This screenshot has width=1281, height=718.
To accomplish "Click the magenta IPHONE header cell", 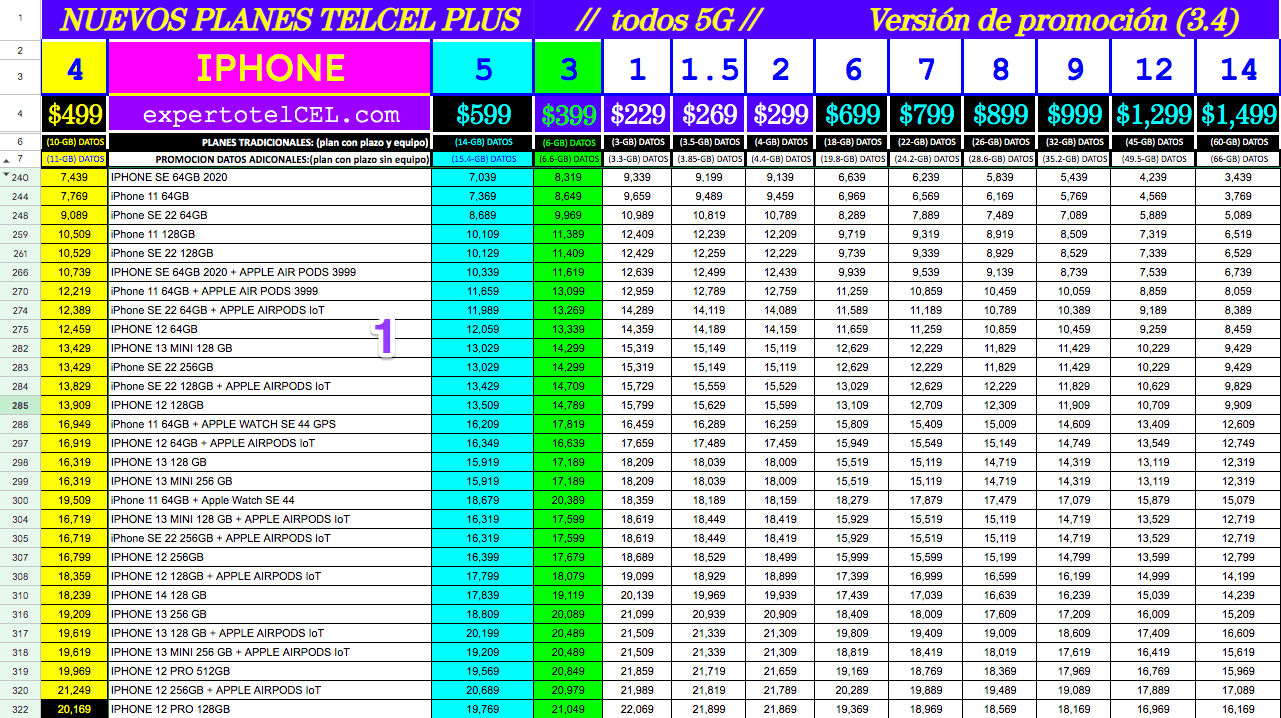I will [x=270, y=67].
